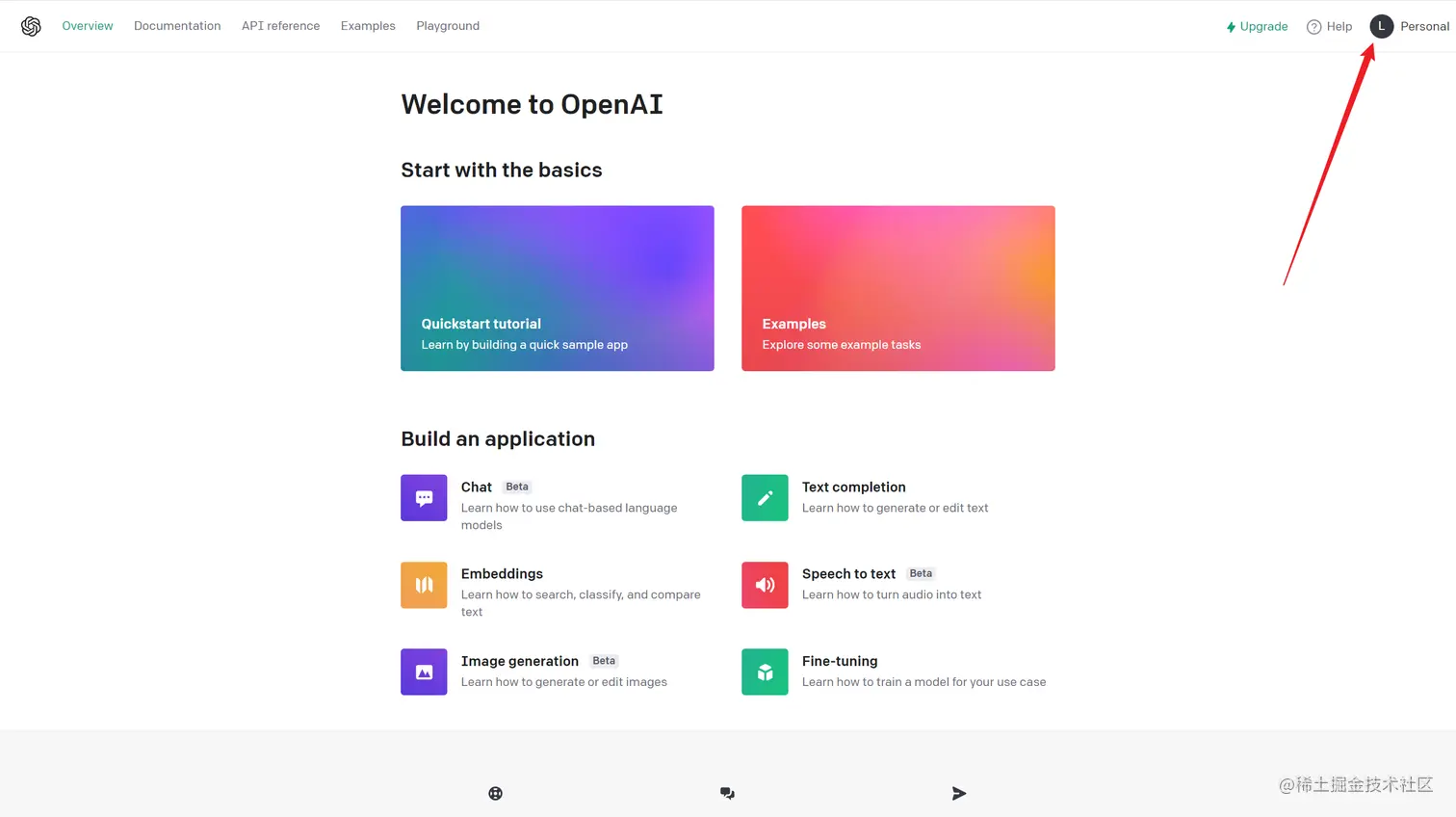This screenshot has height=817, width=1456.
Task: Open the red Examples card
Action: coord(898,288)
